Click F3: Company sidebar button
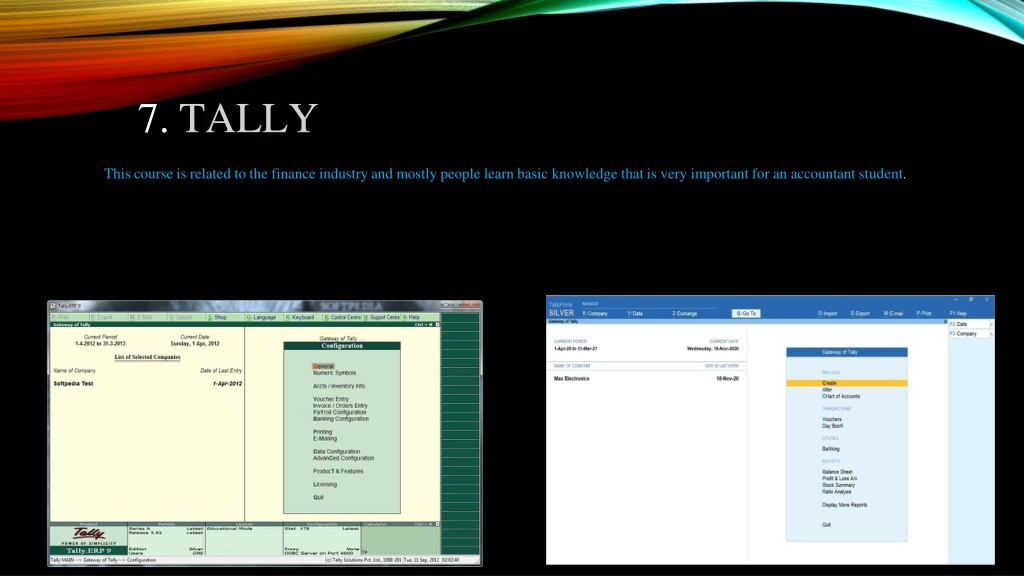 [x=970, y=334]
